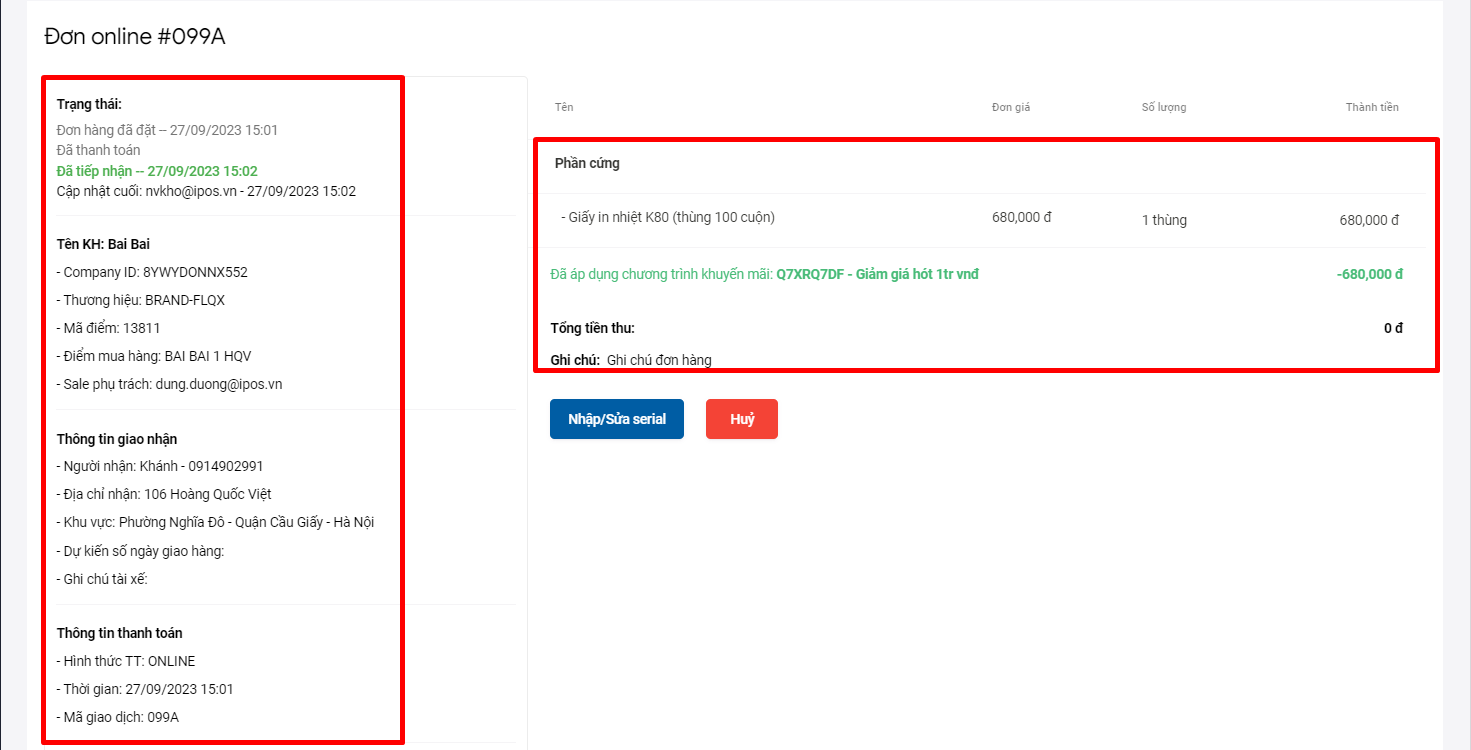Screen dimensions: 1471x750
Task: Click the Tổng tiền thu total label
Action: [592, 328]
